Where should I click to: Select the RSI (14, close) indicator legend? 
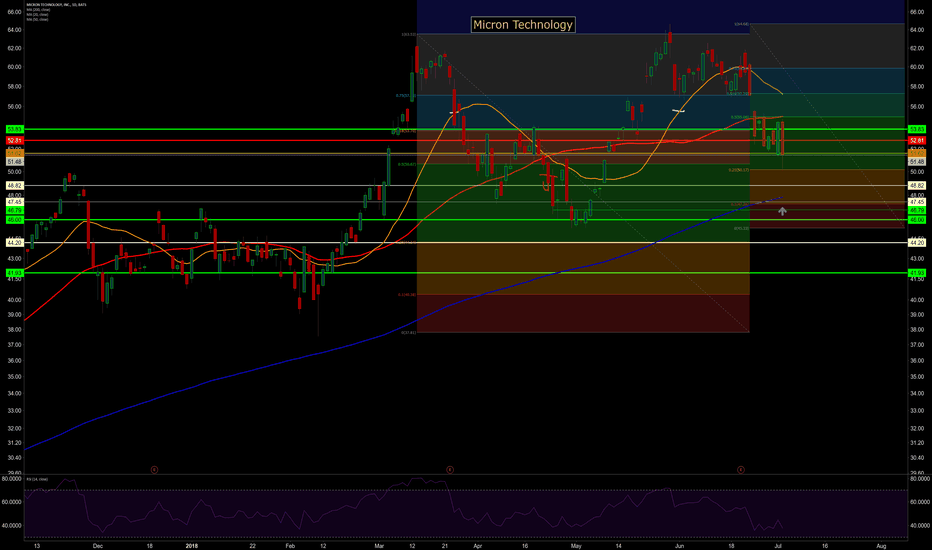coord(37,479)
